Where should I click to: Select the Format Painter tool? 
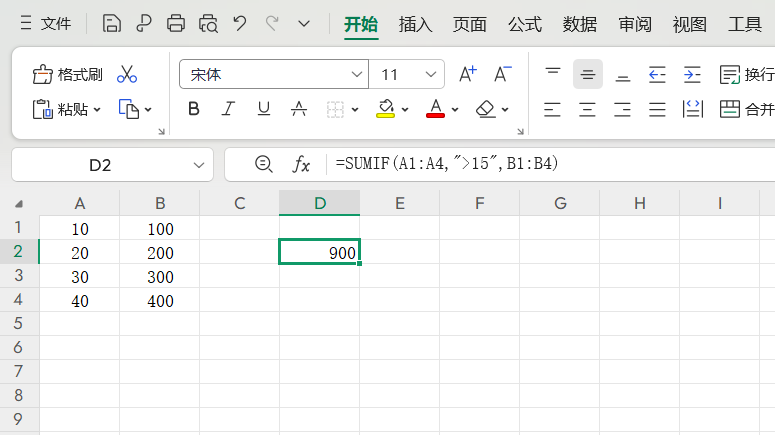(68, 74)
